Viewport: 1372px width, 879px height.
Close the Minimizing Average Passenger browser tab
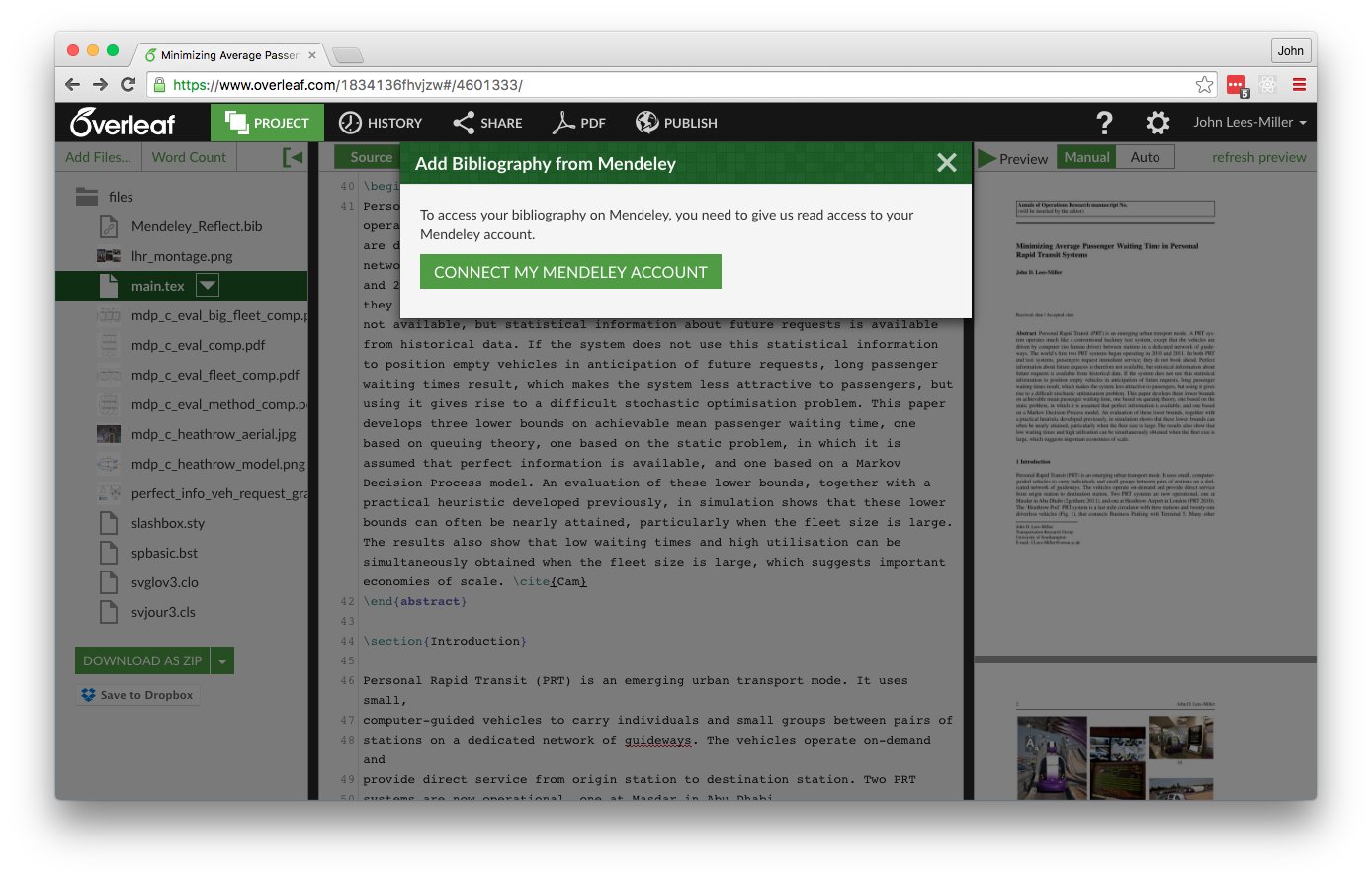click(312, 55)
